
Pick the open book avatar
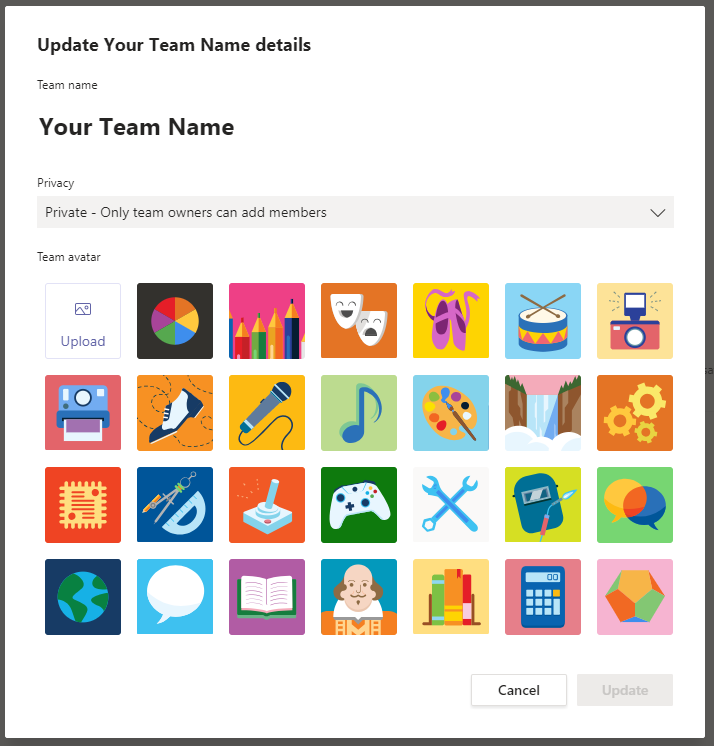(267, 597)
